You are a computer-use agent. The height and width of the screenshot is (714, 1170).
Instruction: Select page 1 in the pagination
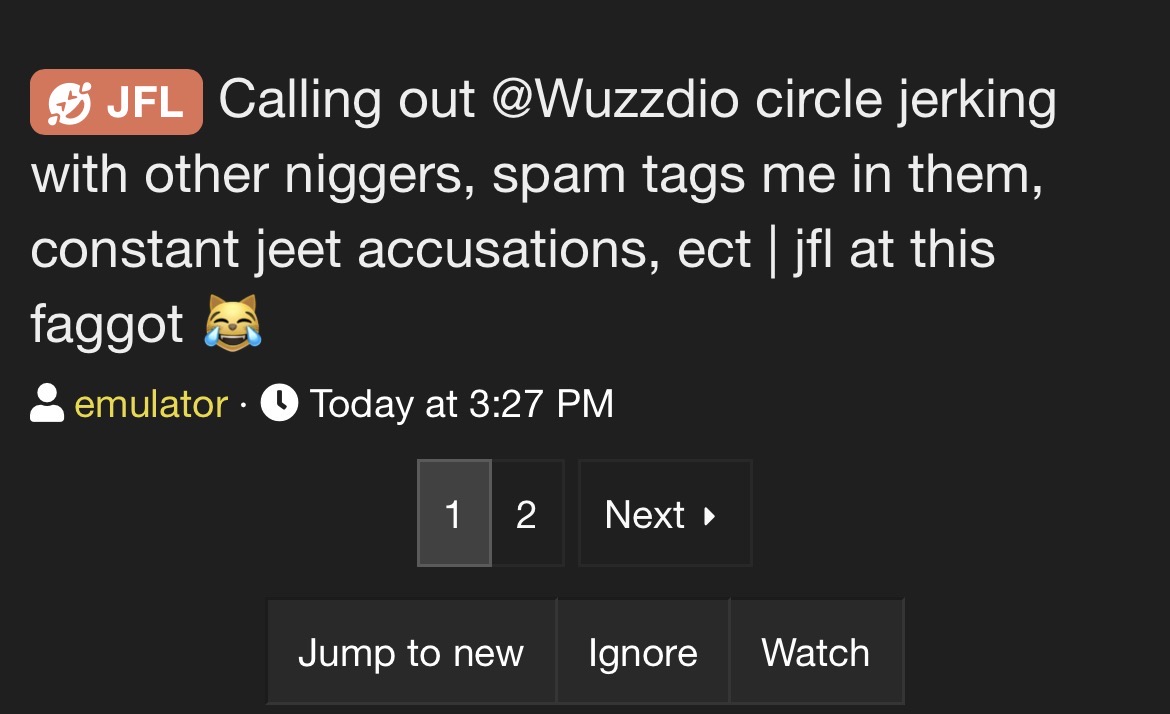(454, 513)
